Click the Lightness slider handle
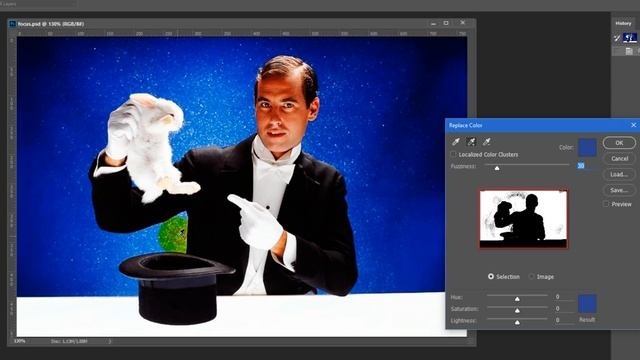The width and height of the screenshot is (640, 360). click(x=517, y=322)
